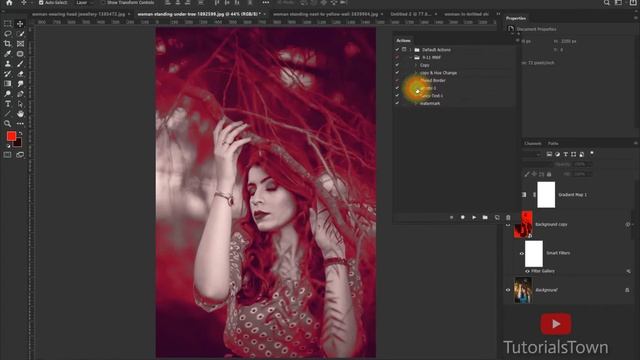Select the Brush tool
The height and width of the screenshot is (360, 640).
click(x=20, y=64)
